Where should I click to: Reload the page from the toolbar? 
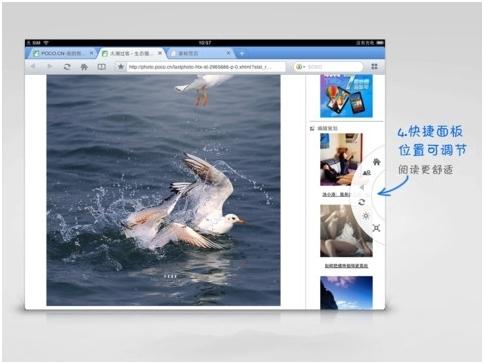[67, 67]
